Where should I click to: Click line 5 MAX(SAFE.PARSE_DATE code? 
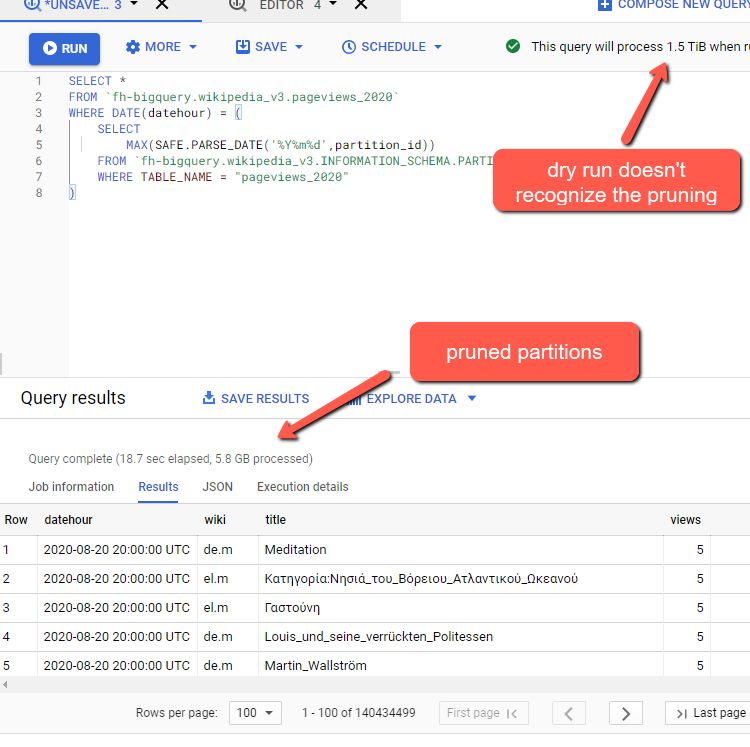pos(280,145)
